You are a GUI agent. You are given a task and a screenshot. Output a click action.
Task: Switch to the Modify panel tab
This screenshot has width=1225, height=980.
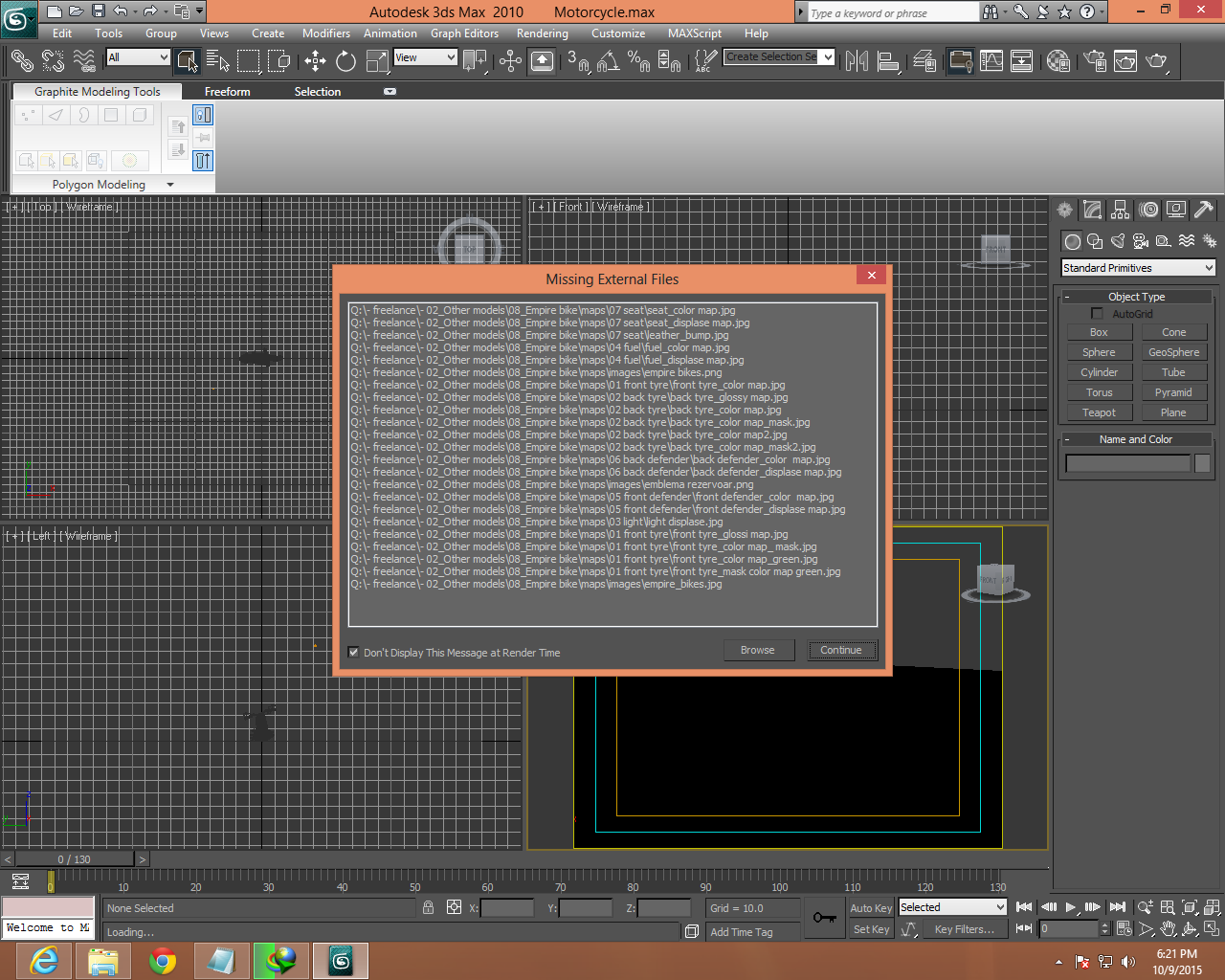click(1092, 210)
